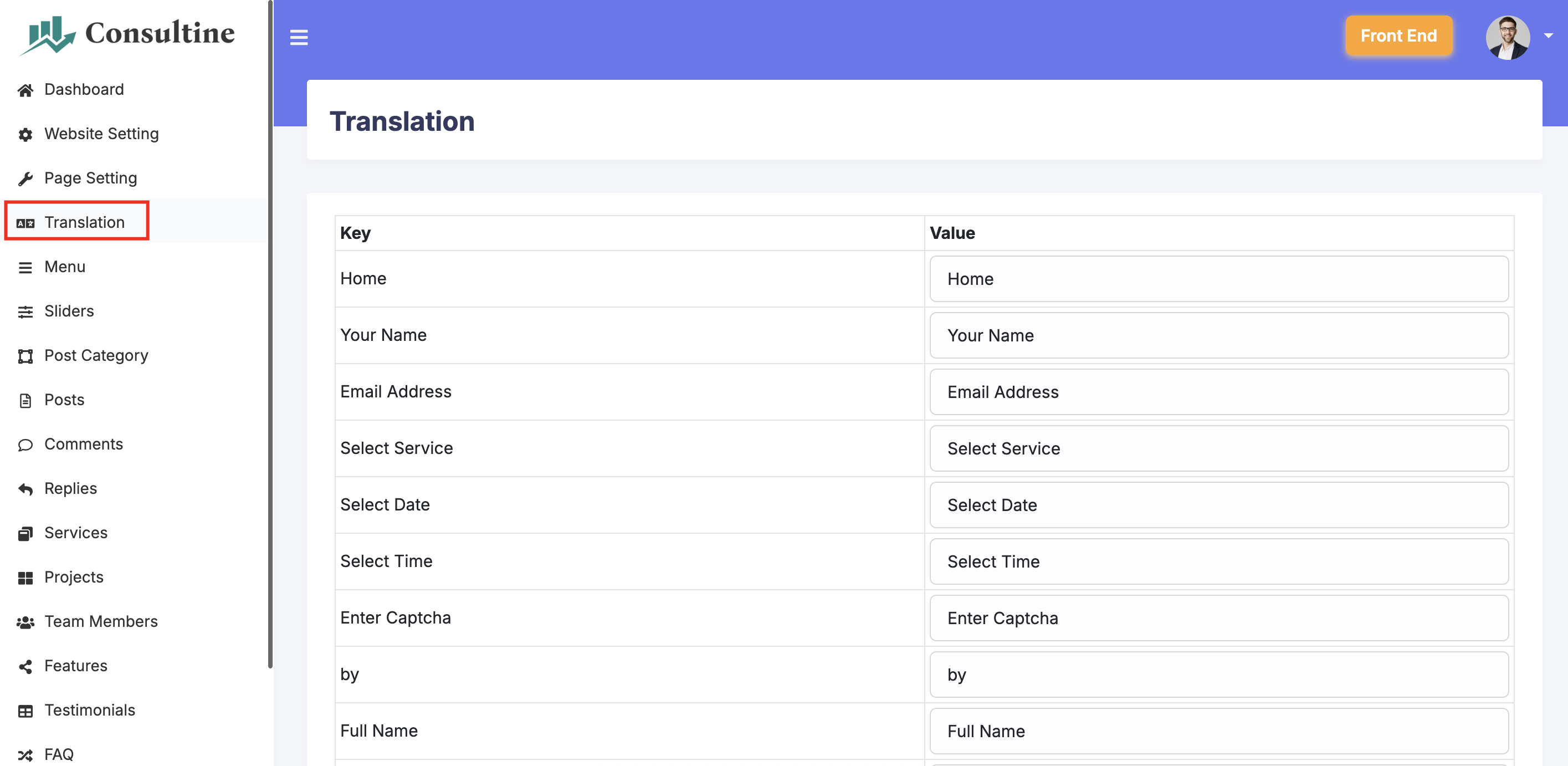Click the Dashboard home icon
This screenshot has height=766, width=1568.
(x=25, y=90)
